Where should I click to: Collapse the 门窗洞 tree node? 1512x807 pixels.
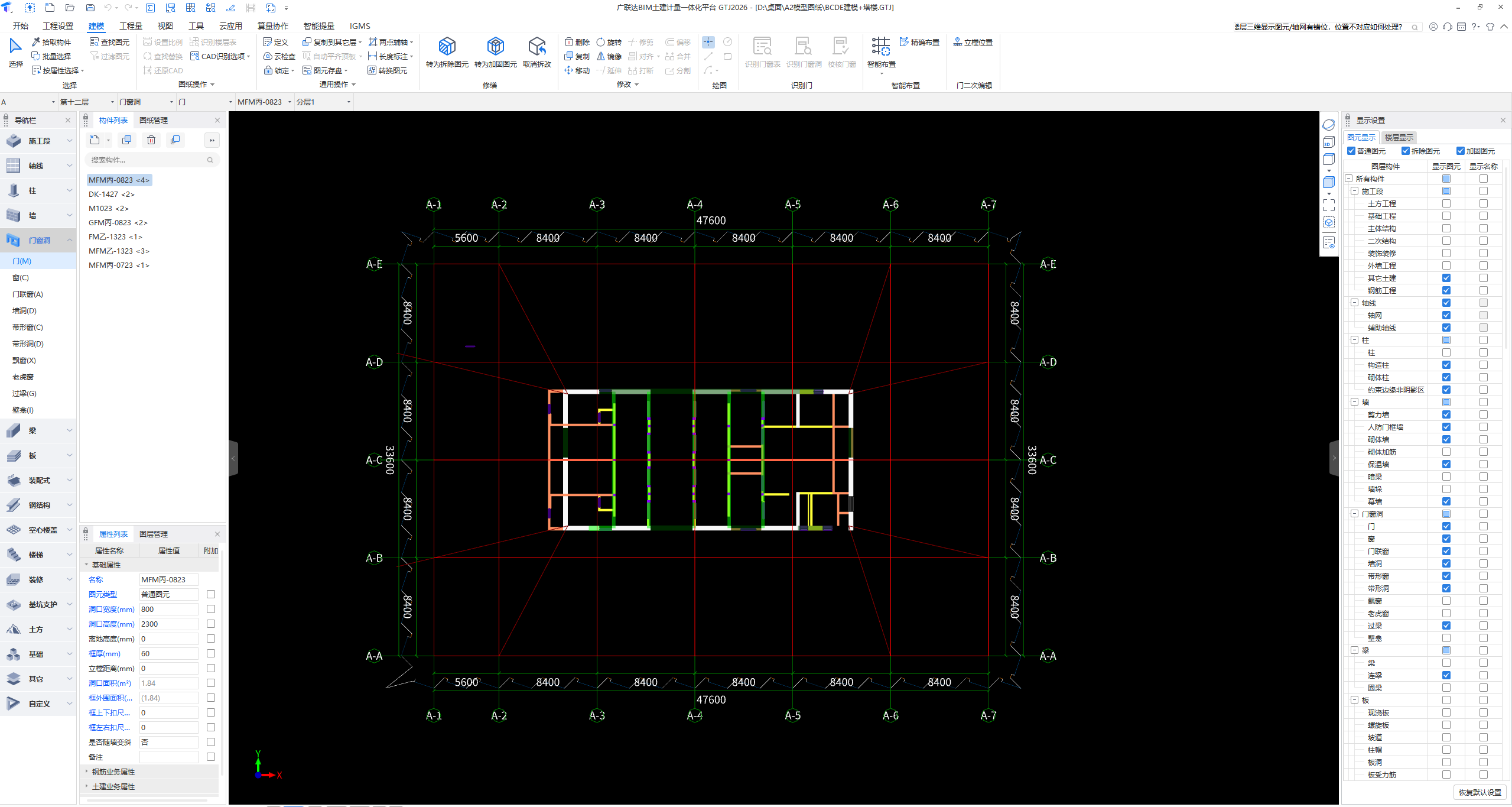pos(1354,514)
